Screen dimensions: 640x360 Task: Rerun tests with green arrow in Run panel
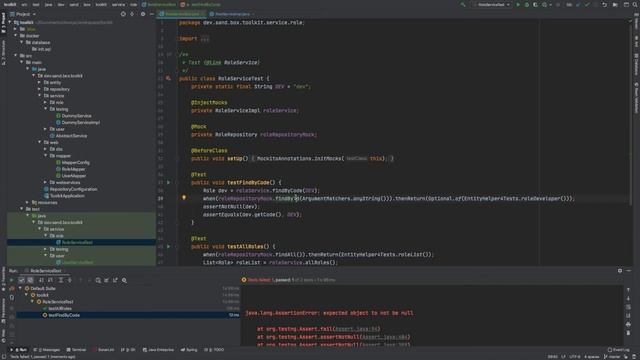point(11,280)
